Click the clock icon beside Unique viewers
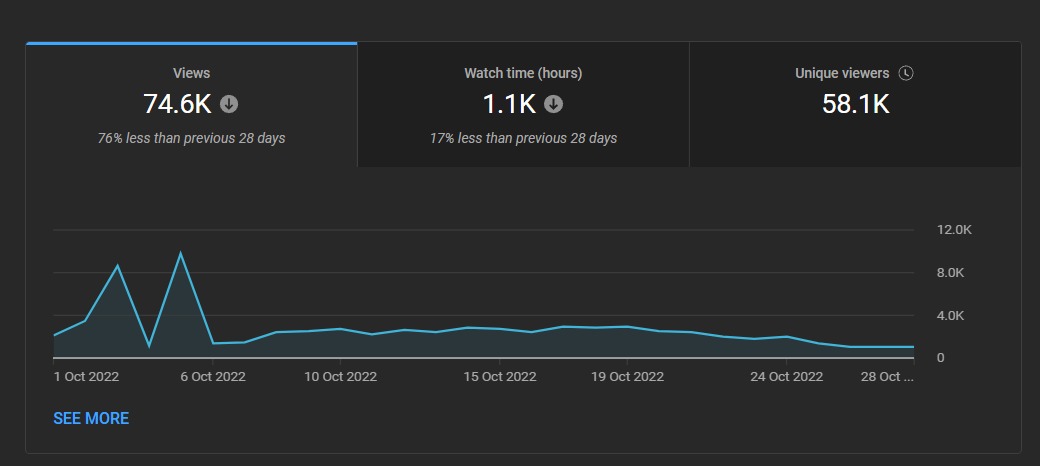Viewport: 1040px width, 466px height. pos(906,73)
